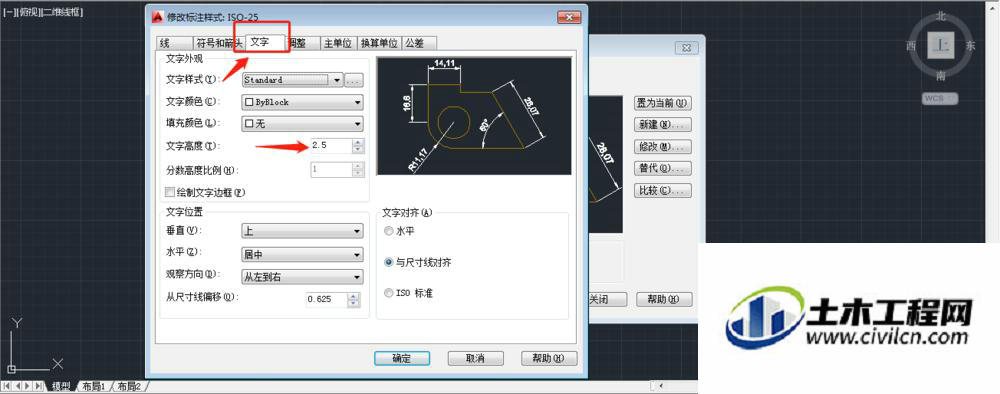Open the 文字颜色 ByBlock dropdown
The image size is (1000, 394).
[x=302, y=102]
